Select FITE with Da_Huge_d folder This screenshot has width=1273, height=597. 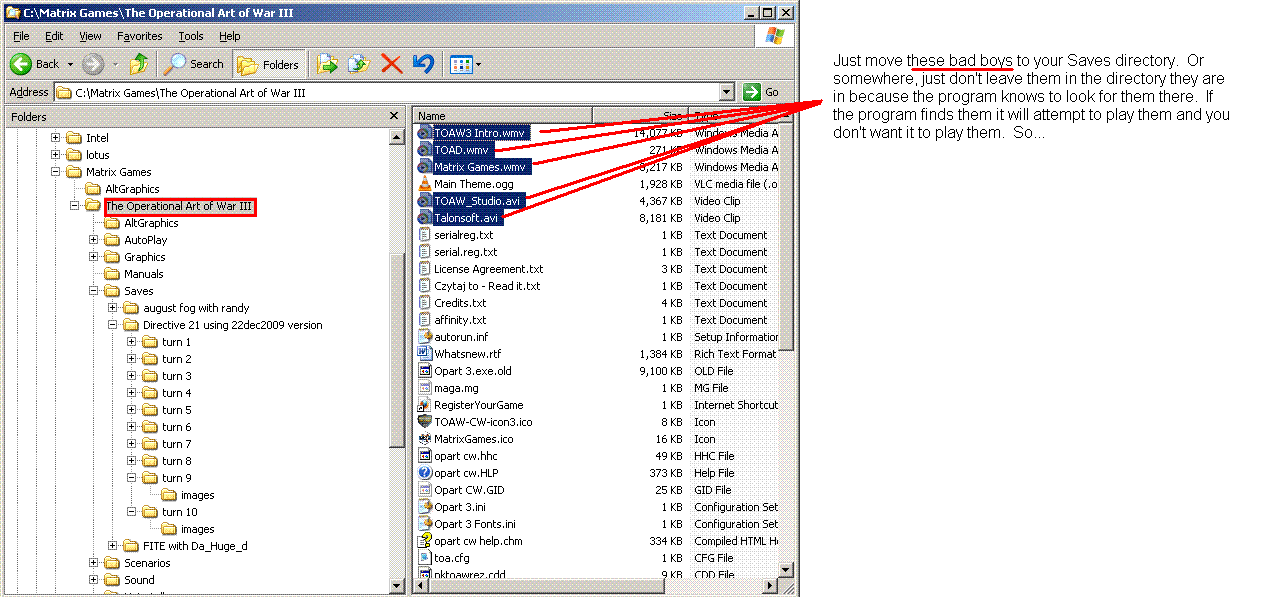click(x=195, y=546)
